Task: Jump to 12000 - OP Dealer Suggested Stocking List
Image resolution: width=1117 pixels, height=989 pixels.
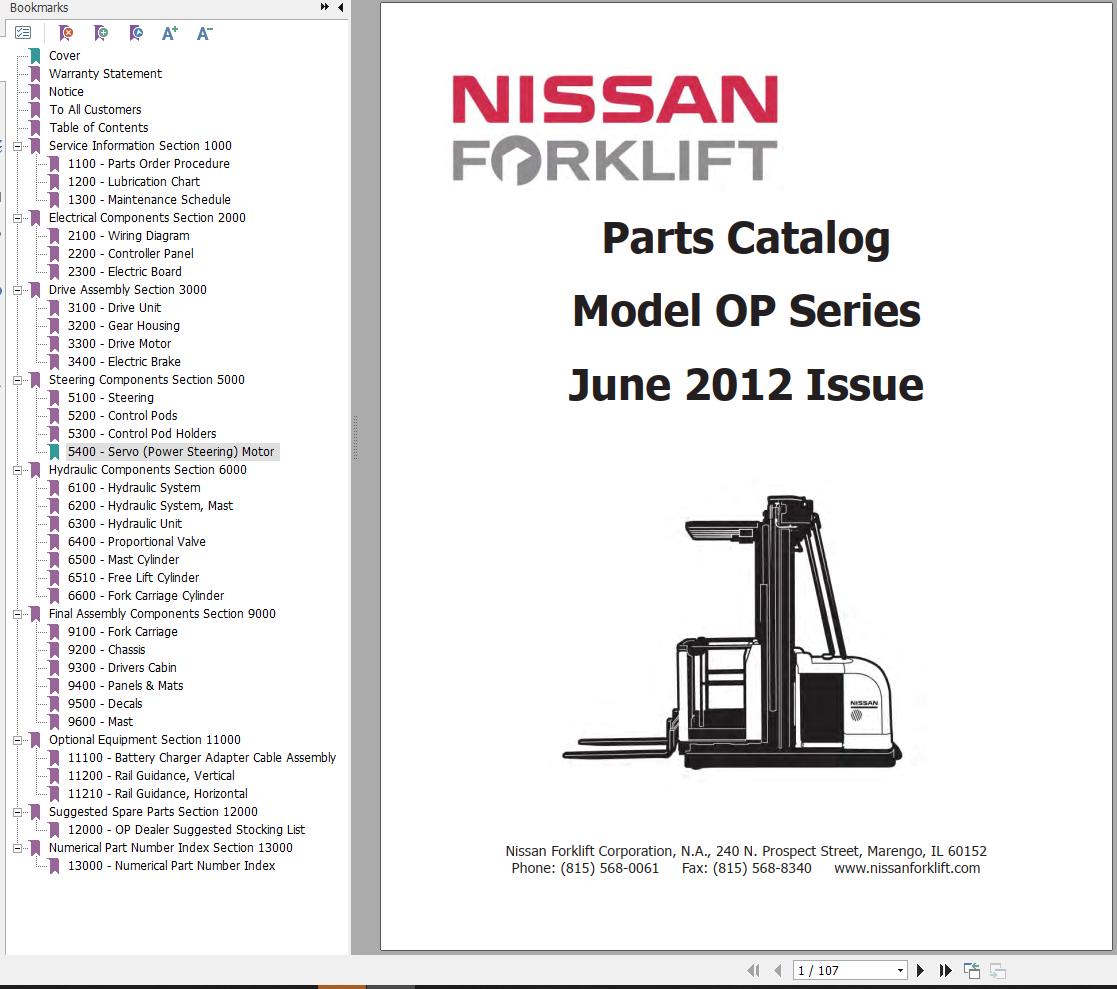Action: tap(186, 830)
